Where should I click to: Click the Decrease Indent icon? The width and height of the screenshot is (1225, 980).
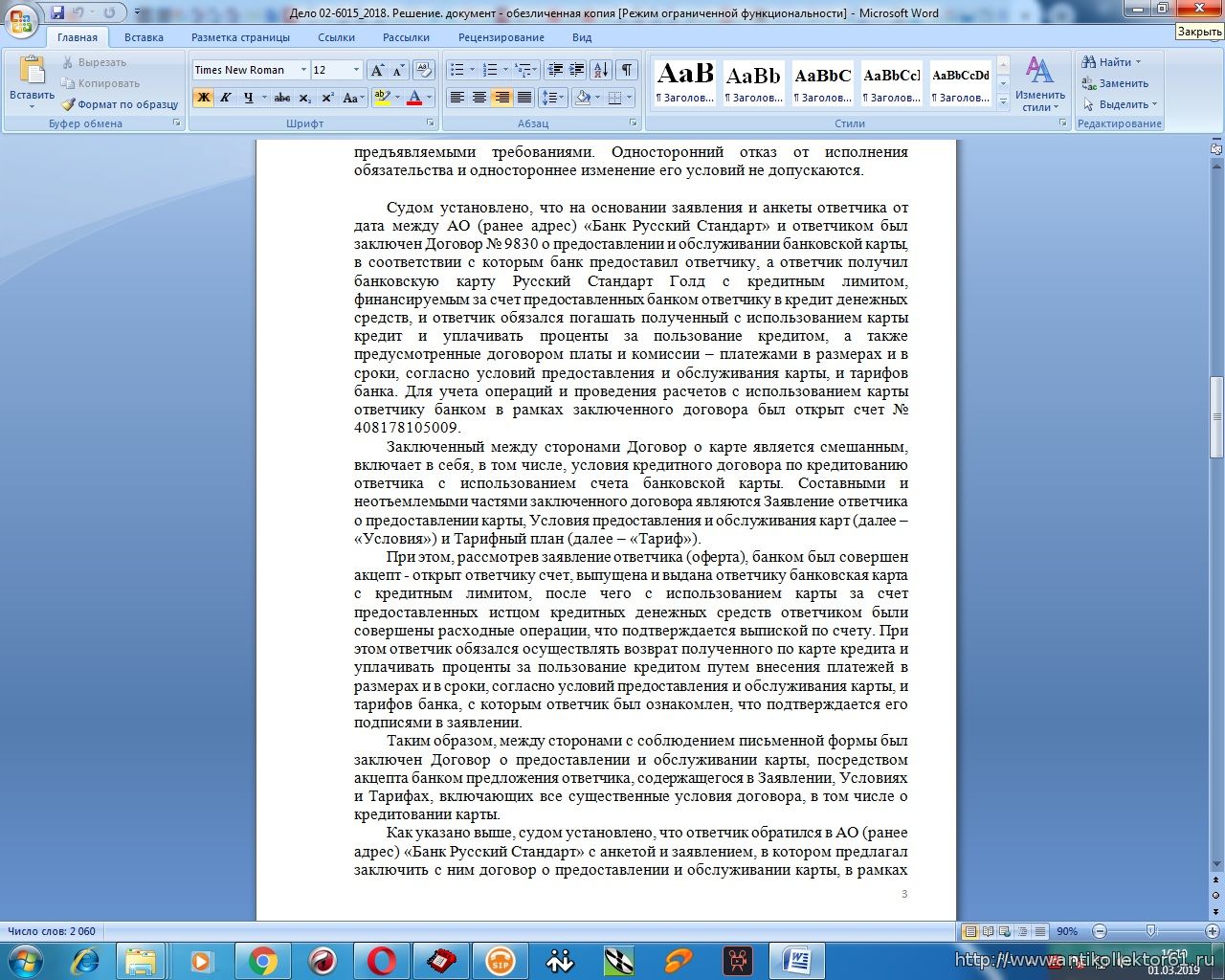coord(555,70)
